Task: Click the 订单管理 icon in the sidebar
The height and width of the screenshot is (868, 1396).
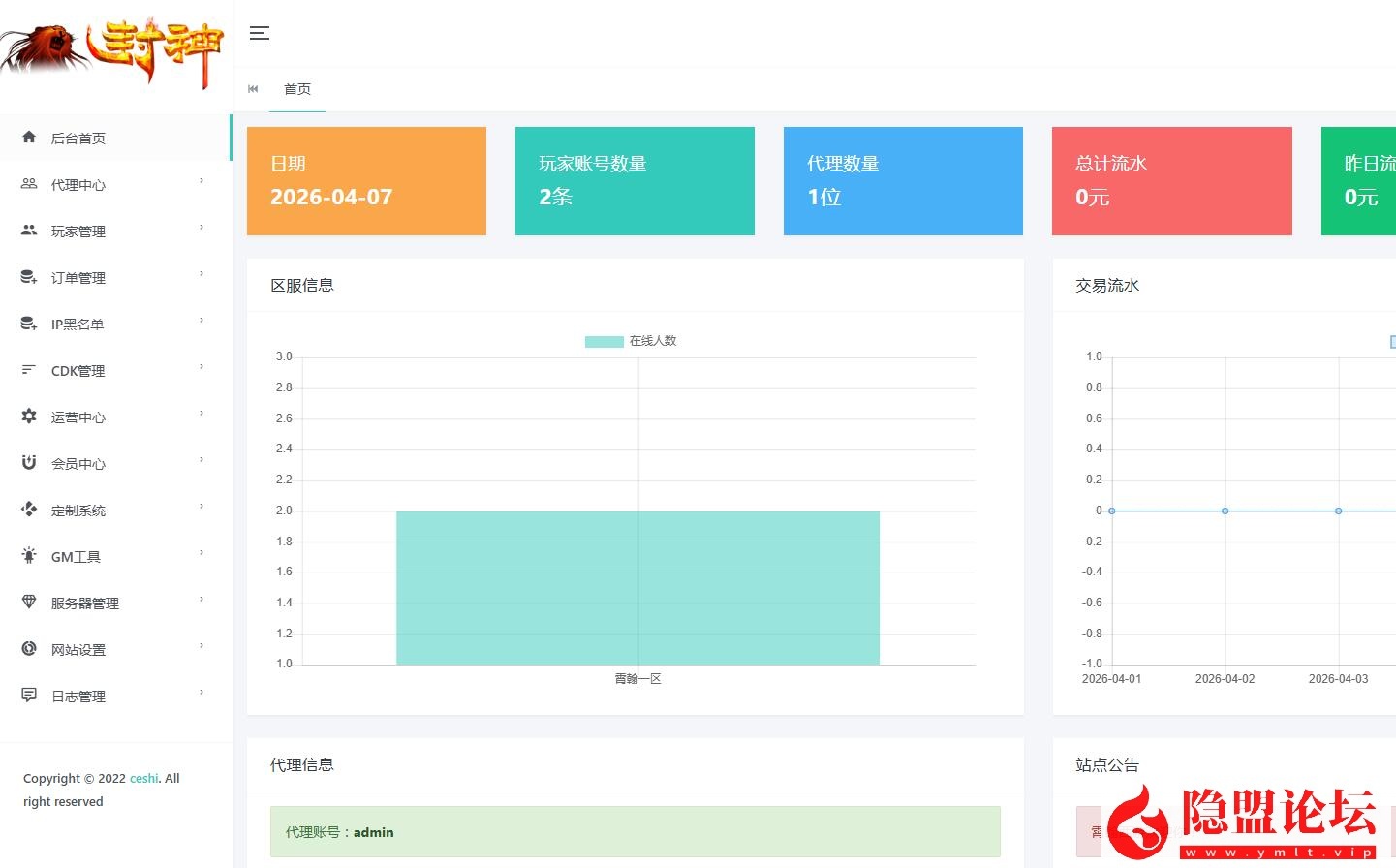Action: (30, 277)
